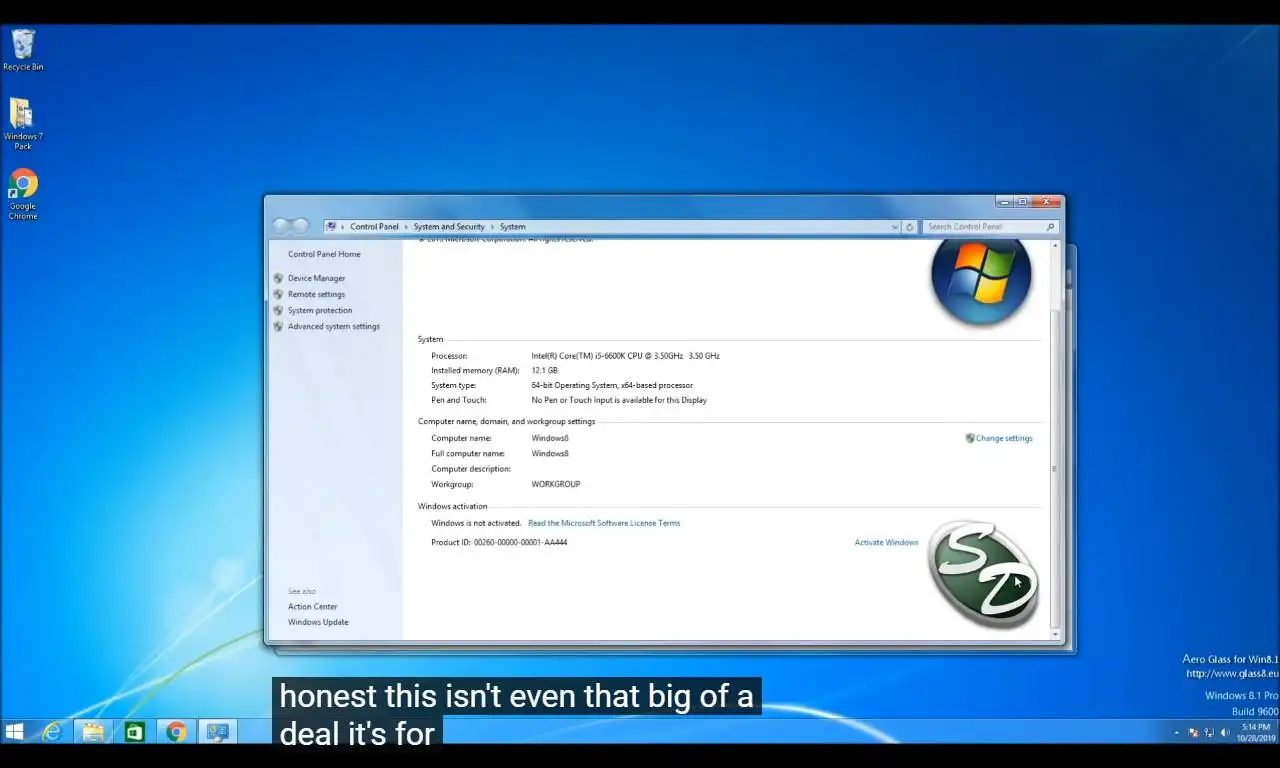This screenshot has width=1280, height=768.
Task: Click the search magnifier icon
Action: click(1050, 227)
